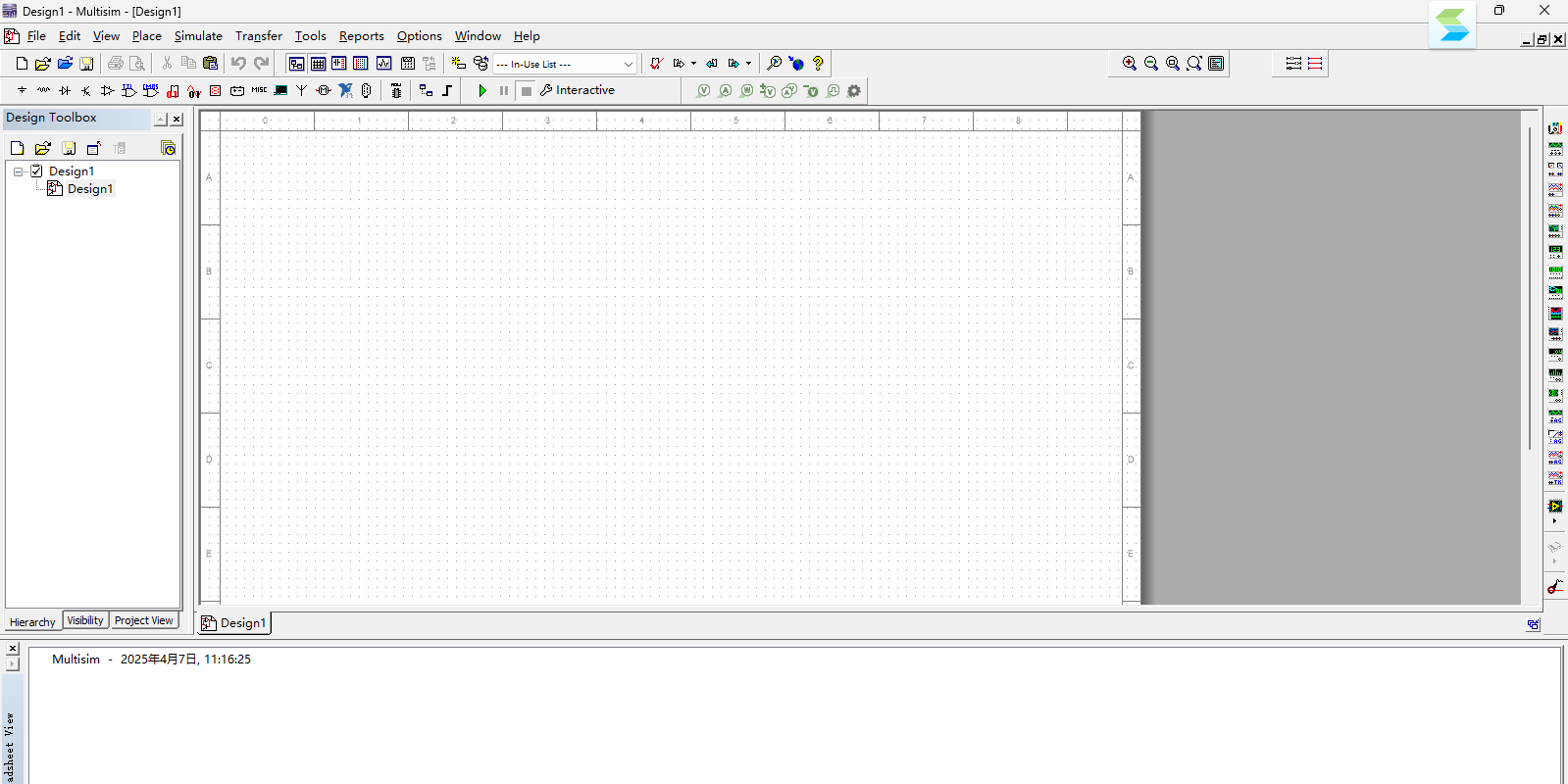Open the Options menu

(x=420, y=36)
